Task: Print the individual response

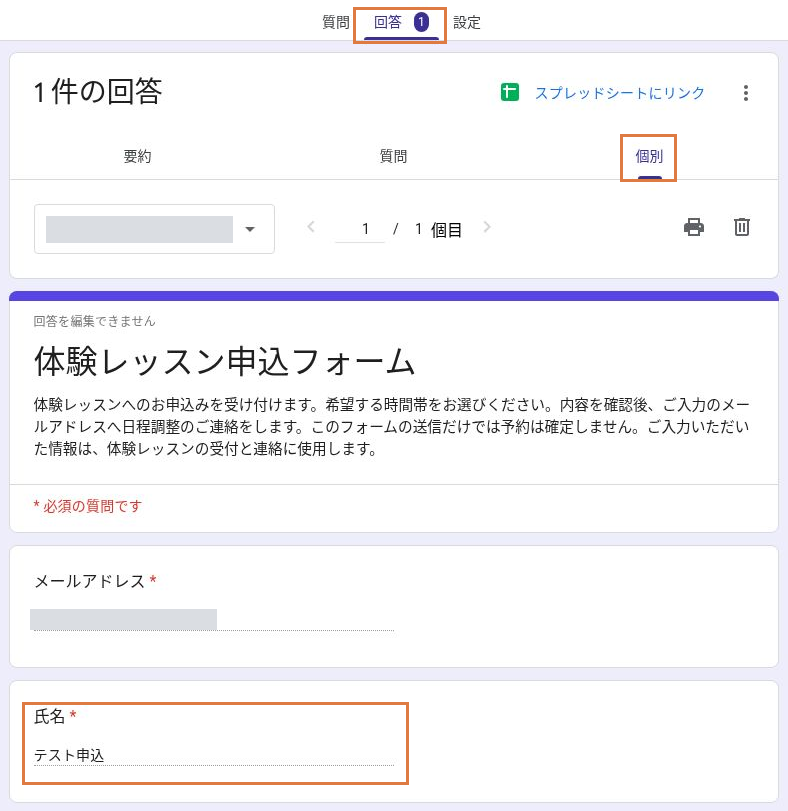Action: tap(693, 227)
